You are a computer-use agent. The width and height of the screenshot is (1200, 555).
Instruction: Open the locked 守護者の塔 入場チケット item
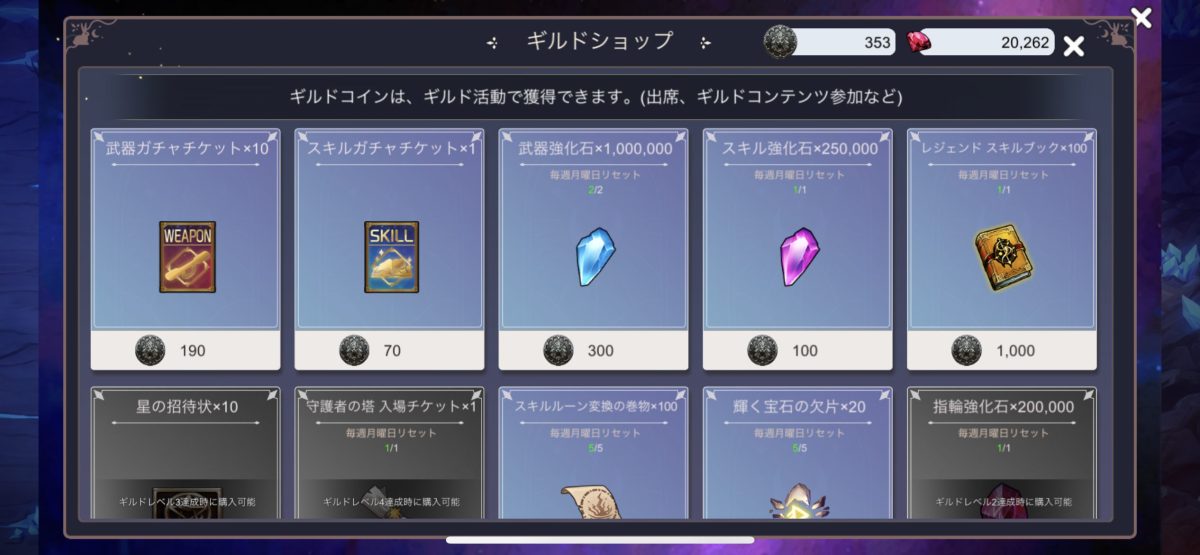(x=389, y=453)
